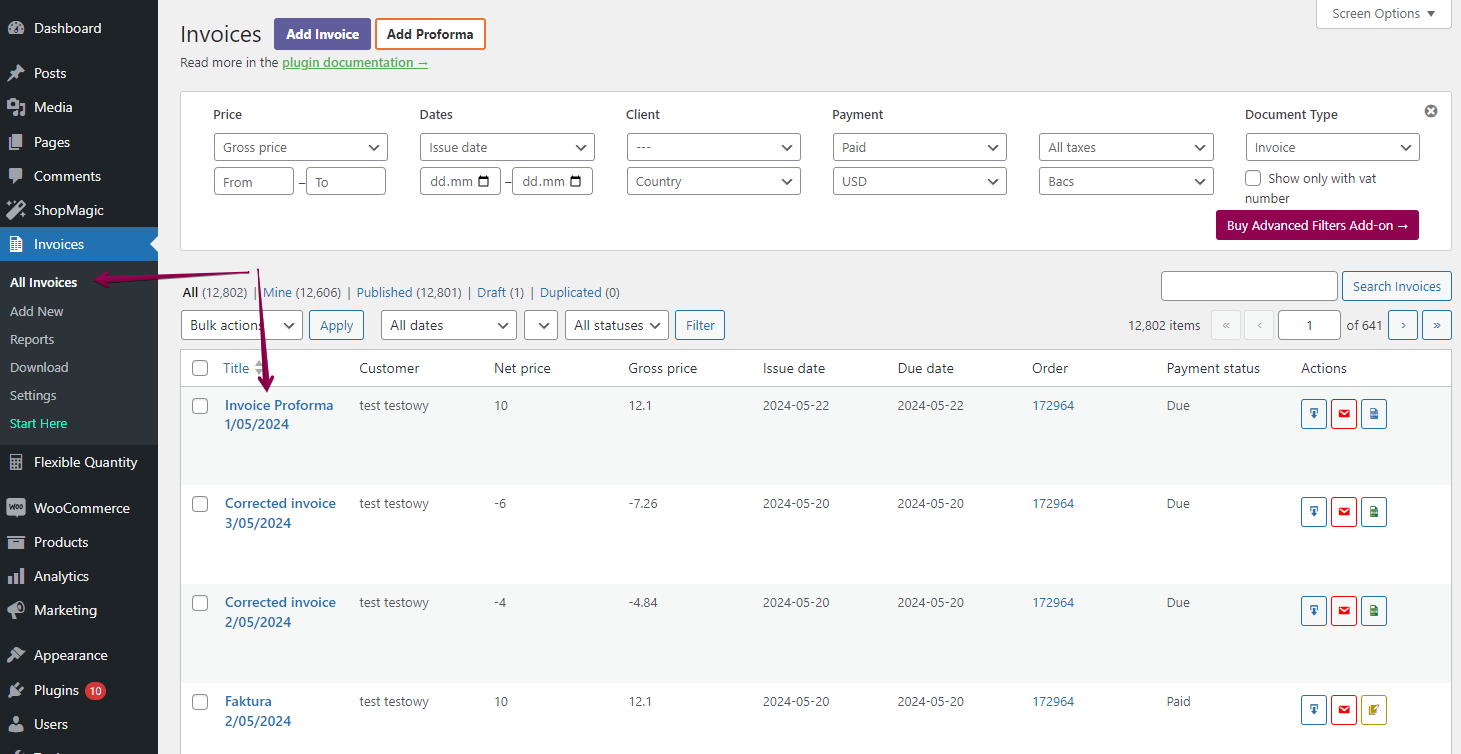The image size is (1461, 754).
Task: Expand the Bulk actions dropdown
Action: point(241,325)
